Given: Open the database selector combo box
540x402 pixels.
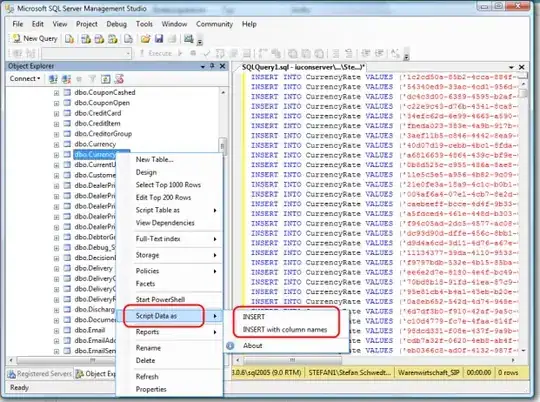Looking at the screenshot, I should pyautogui.click(x=86, y=53).
